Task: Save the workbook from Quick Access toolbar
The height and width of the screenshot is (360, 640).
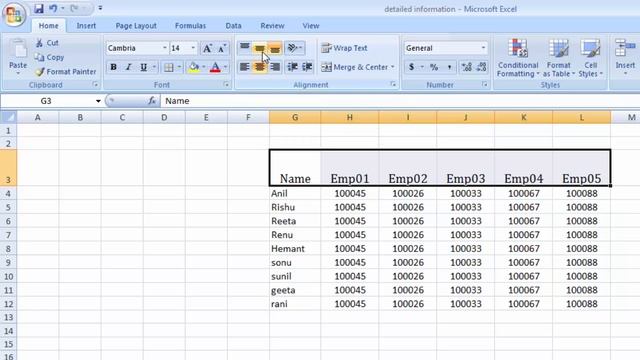Action: click(39, 9)
